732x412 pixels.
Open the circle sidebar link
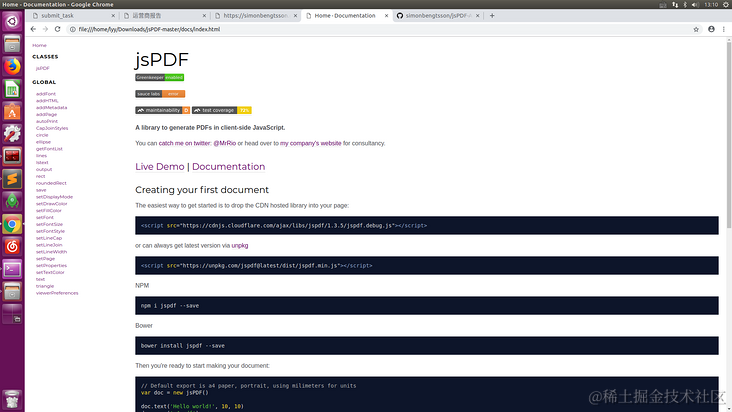coord(42,135)
